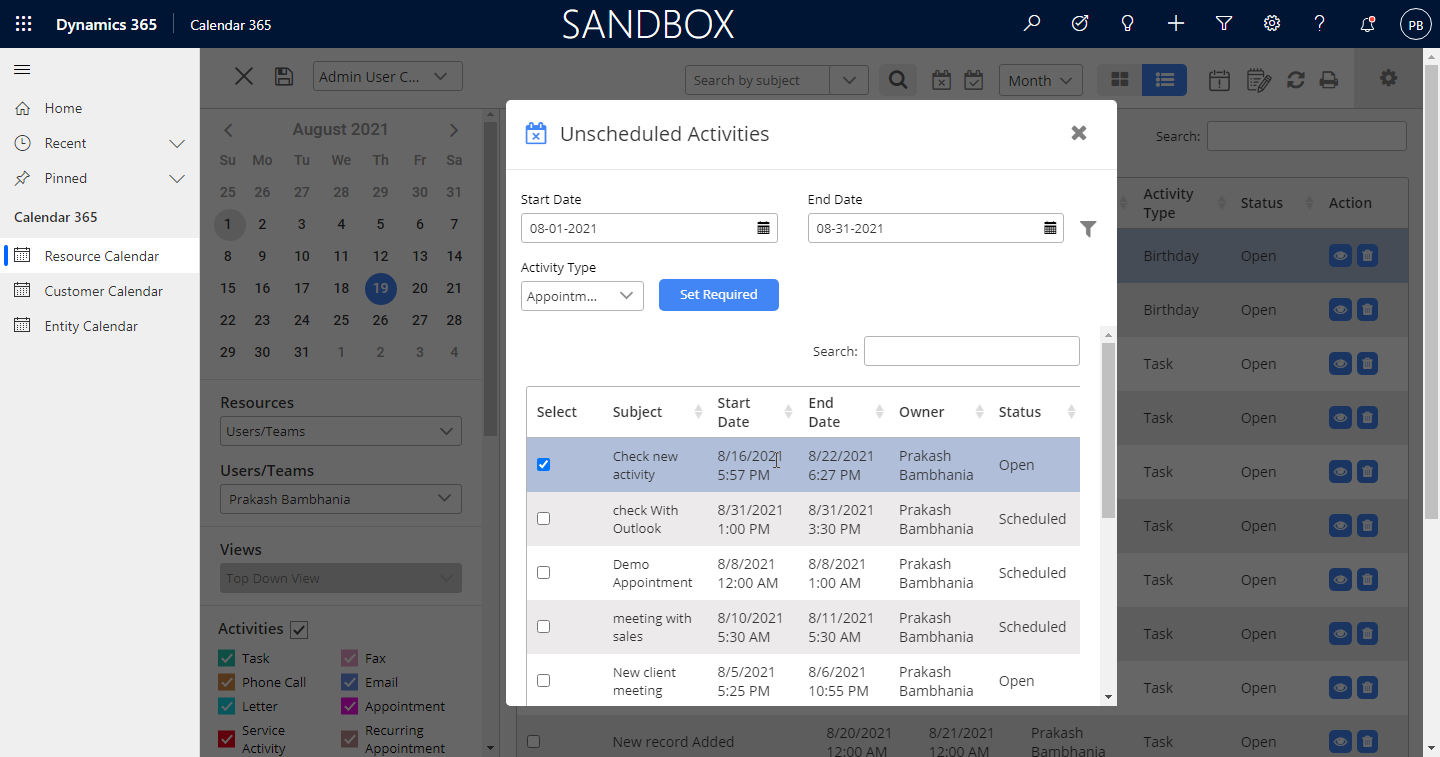Click the plus icon to create new record

click(x=1176, y=24)
